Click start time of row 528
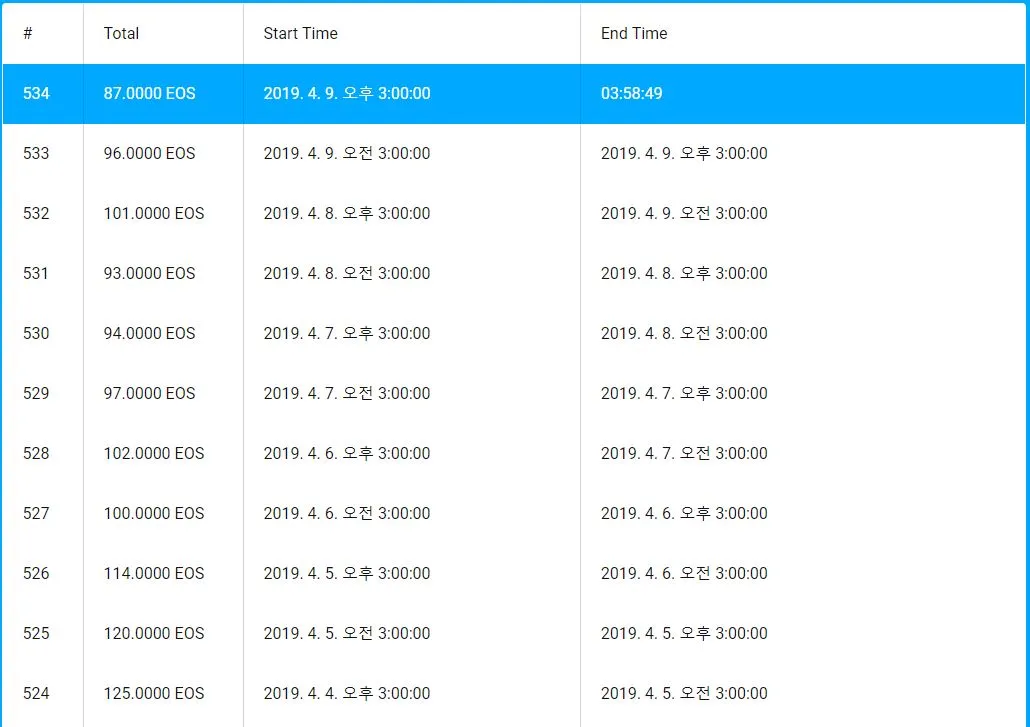Screen dimensions: 1030x727 coord(347,453)
